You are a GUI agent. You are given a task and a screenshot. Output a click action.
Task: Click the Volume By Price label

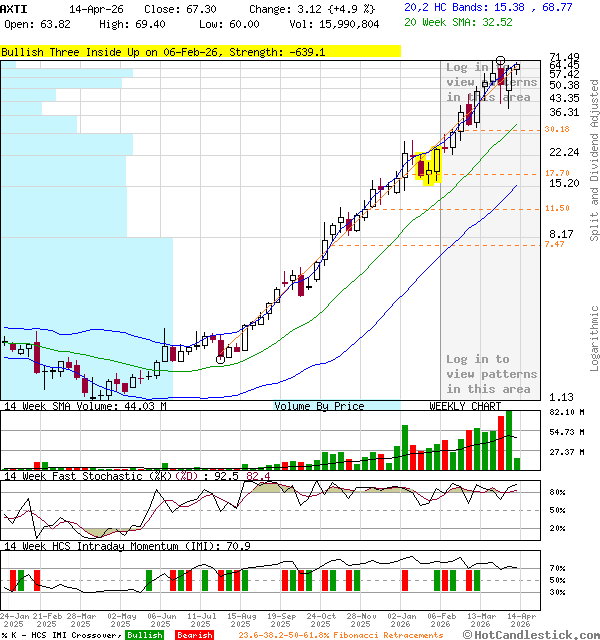tap(319, 406)
